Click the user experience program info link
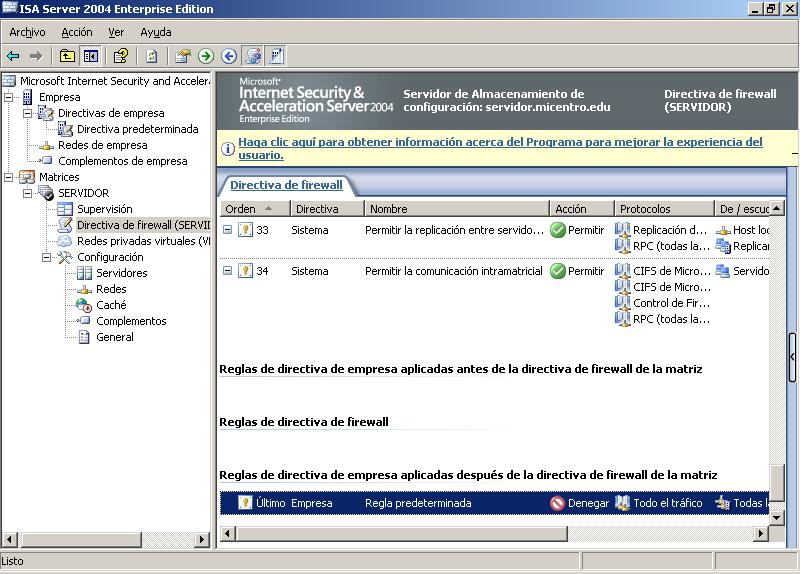 pyautogui.click(x=500, y=148)
